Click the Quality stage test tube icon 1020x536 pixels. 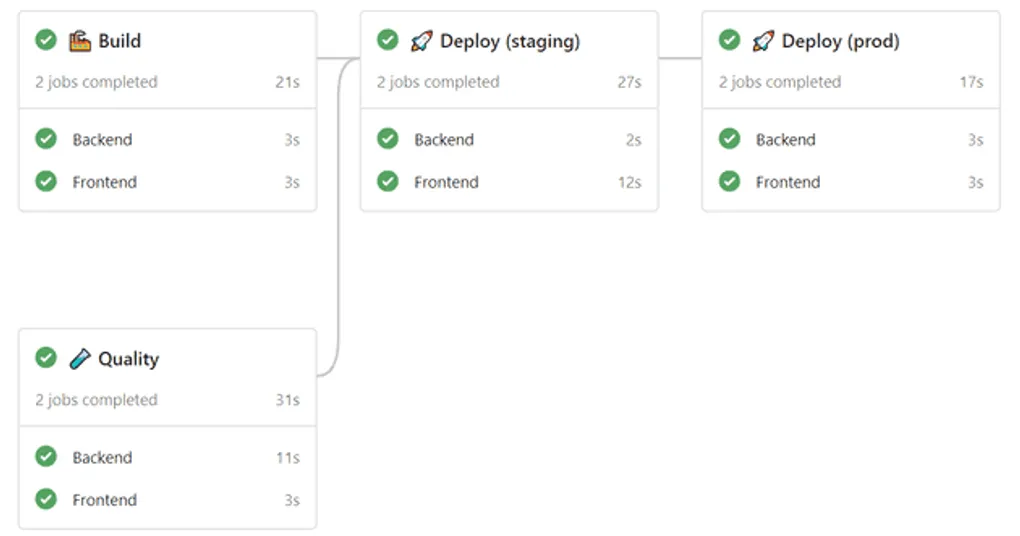[80, 358]
